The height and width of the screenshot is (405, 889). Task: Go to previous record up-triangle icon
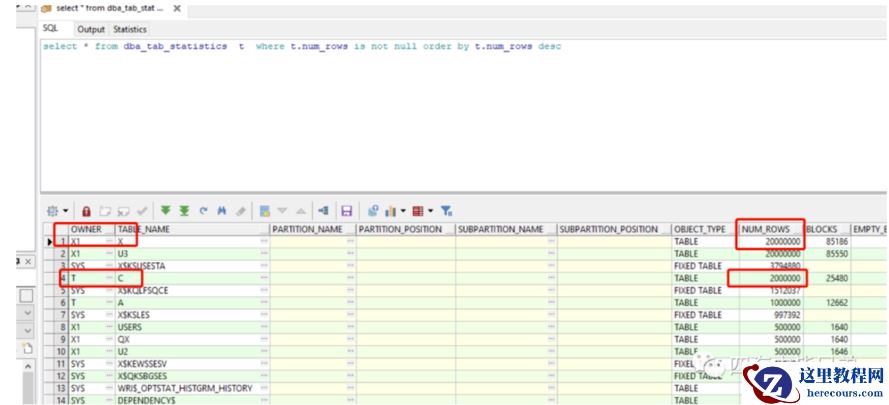pyautogui.click(x=301, y=211)
